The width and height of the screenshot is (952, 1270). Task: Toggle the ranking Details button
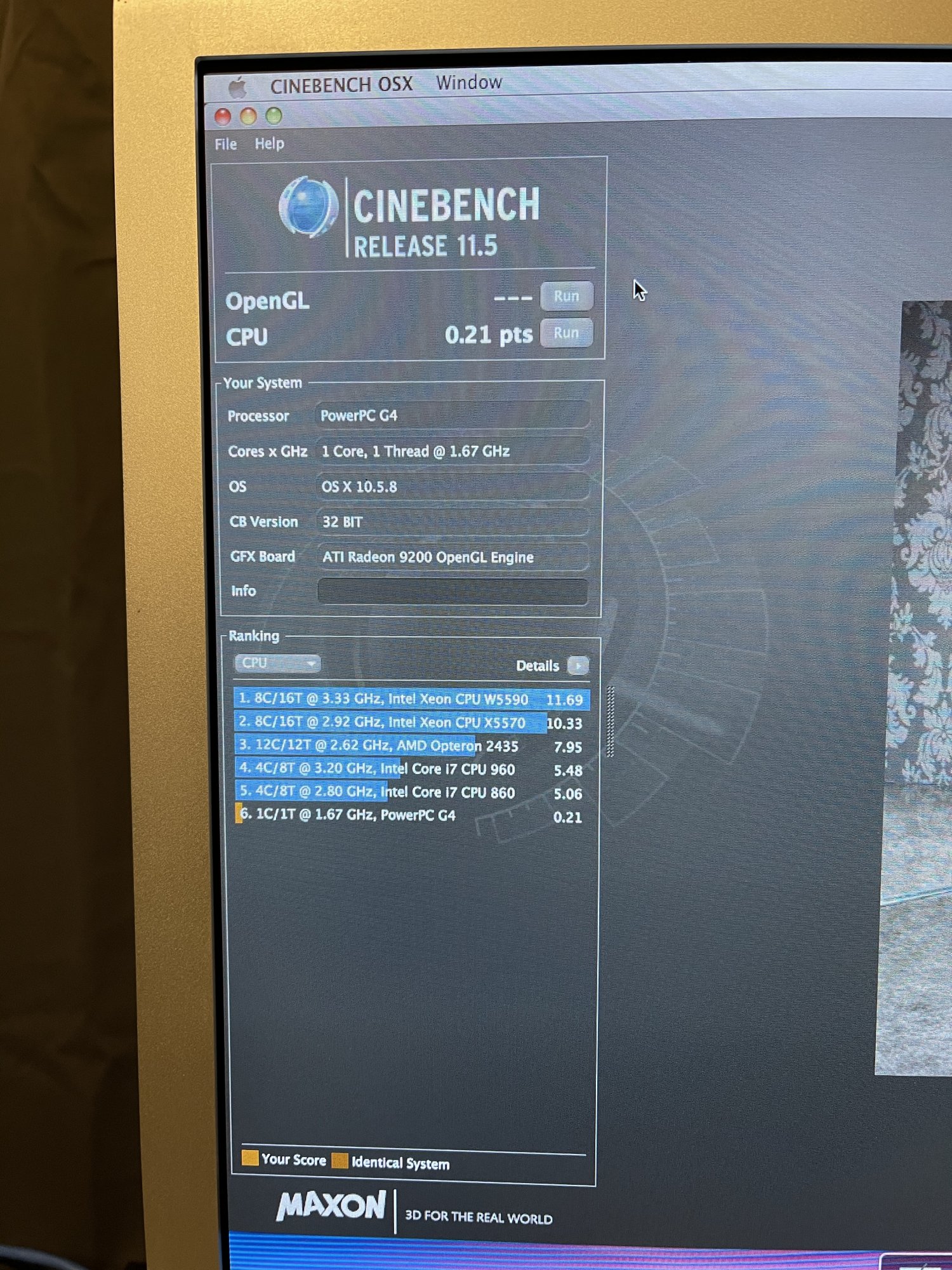tap(578, 665)
